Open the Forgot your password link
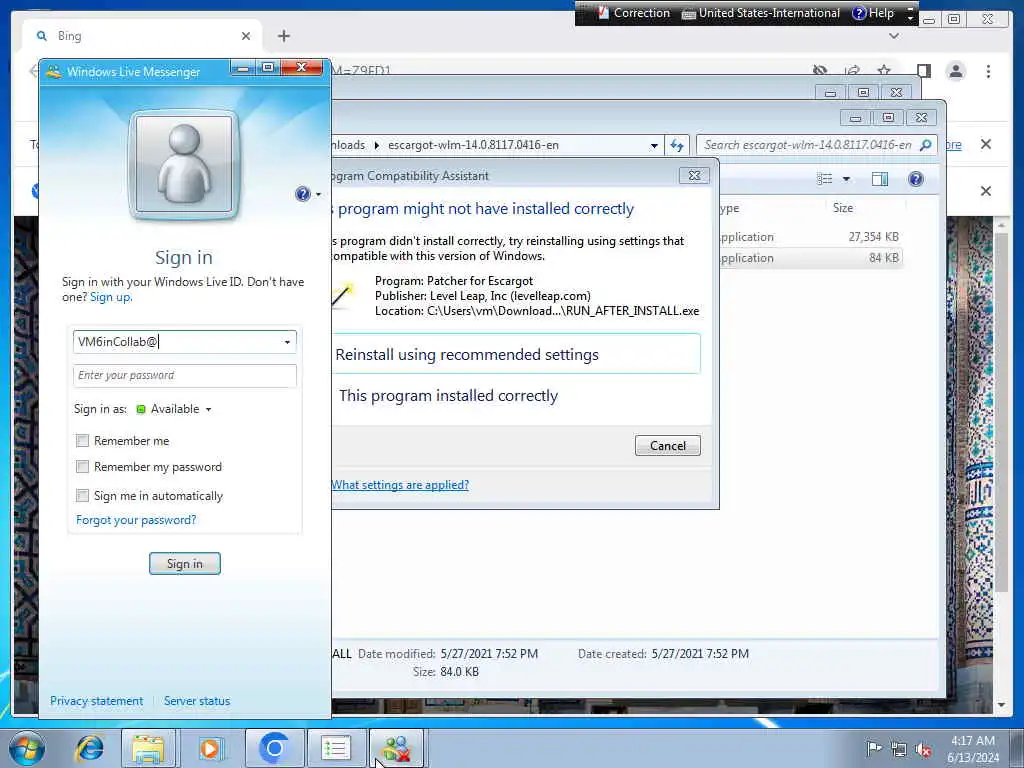Image resolution: width=1024 pixels, height=768 pixels. coord(136,520)
